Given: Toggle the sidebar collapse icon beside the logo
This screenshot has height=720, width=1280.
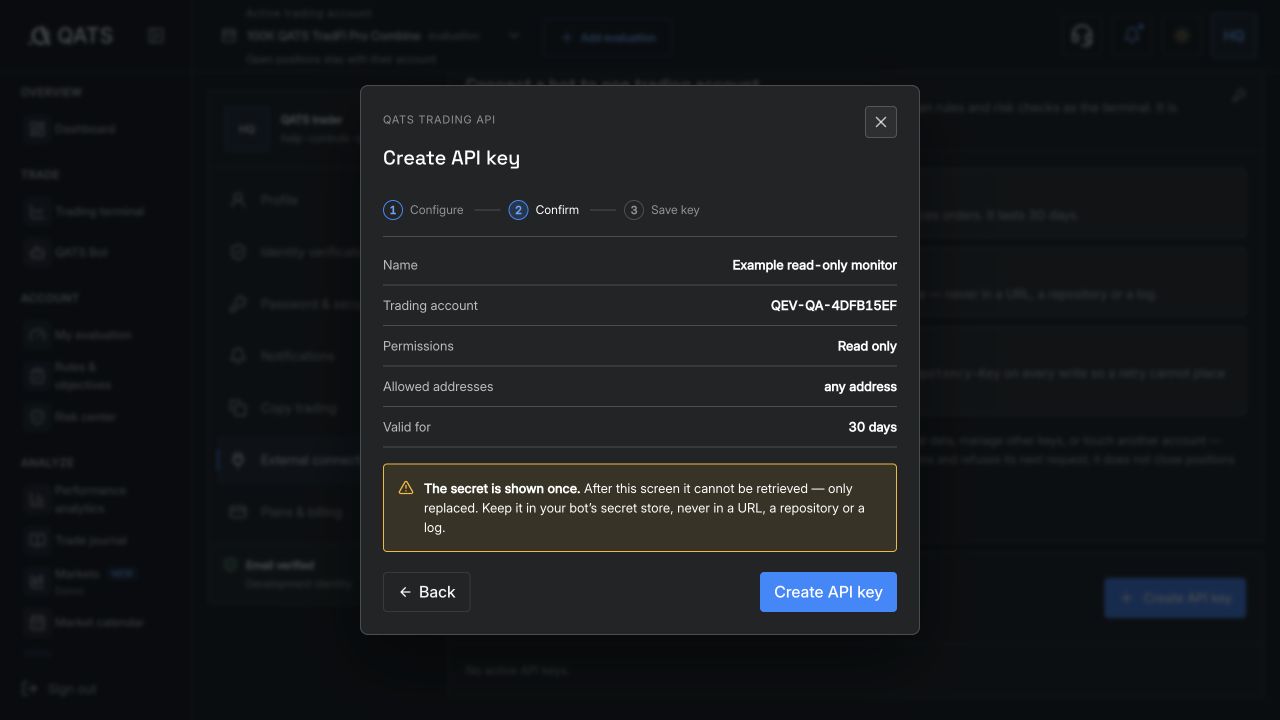Looking at the screenshot, I should (156, 36).
